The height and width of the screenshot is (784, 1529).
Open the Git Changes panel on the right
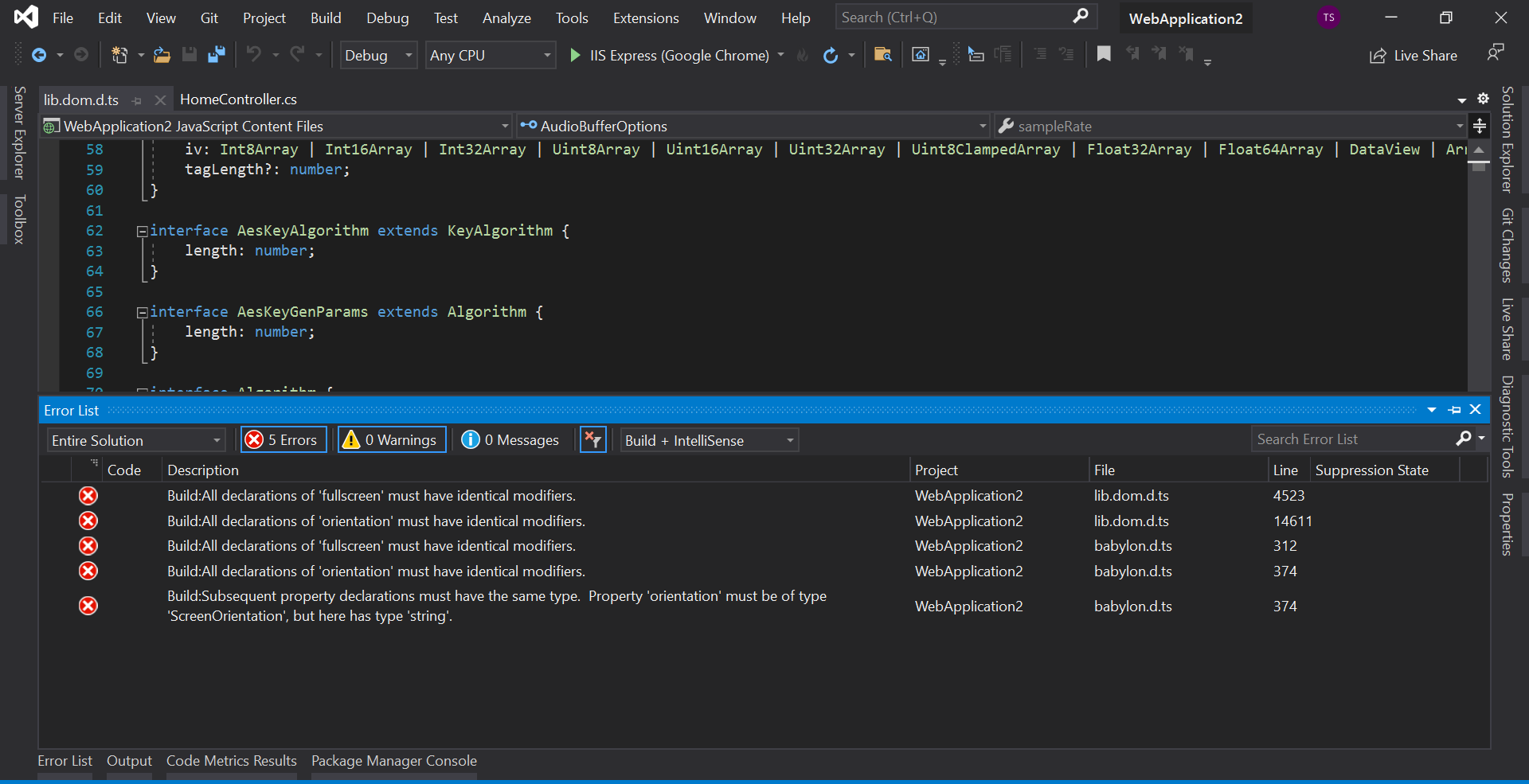point(1507,244)
